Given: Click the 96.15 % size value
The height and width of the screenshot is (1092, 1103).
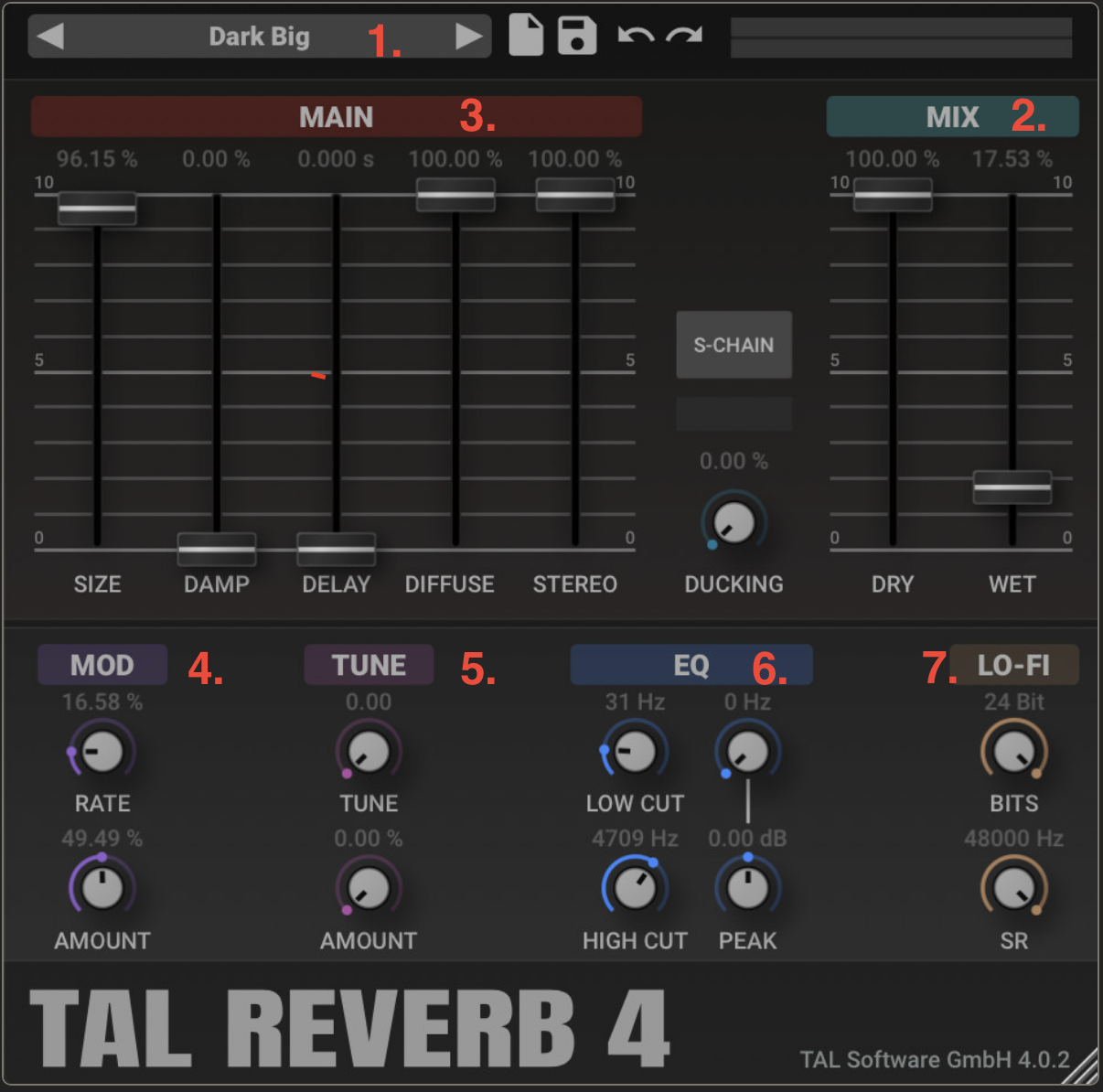Looking at the screenshot, I should pos(97,159).
